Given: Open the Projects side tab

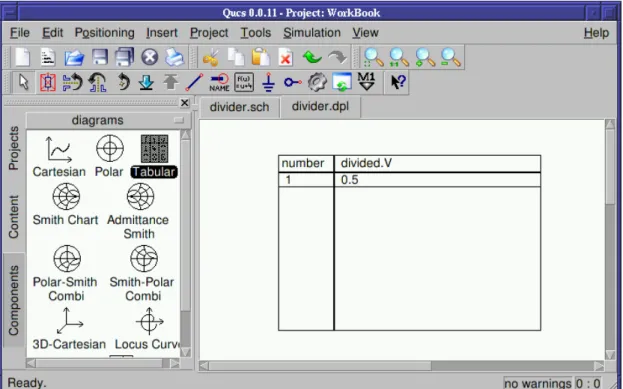Looking at the screenshot, I should pos(14,148).
